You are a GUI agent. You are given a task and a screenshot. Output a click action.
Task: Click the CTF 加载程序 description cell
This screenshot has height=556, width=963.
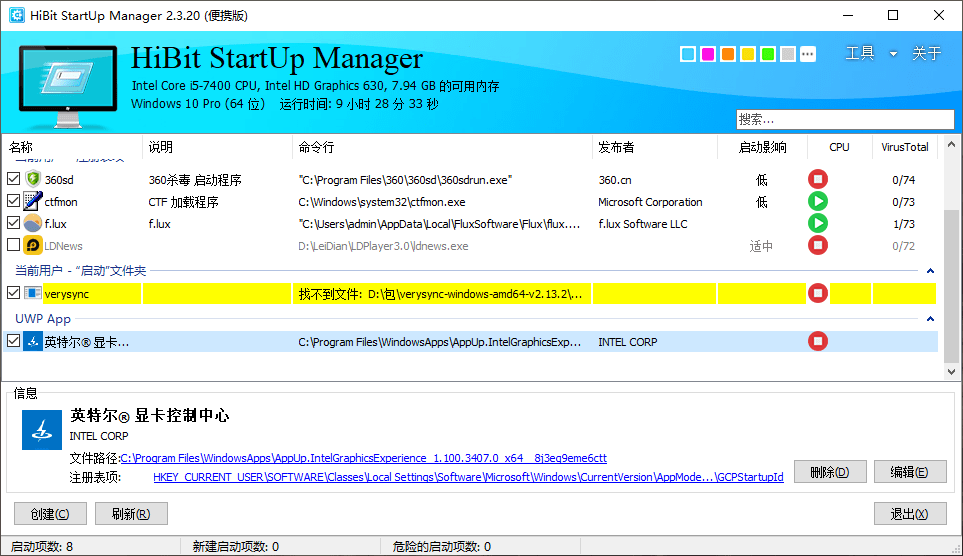pos(183,202)
